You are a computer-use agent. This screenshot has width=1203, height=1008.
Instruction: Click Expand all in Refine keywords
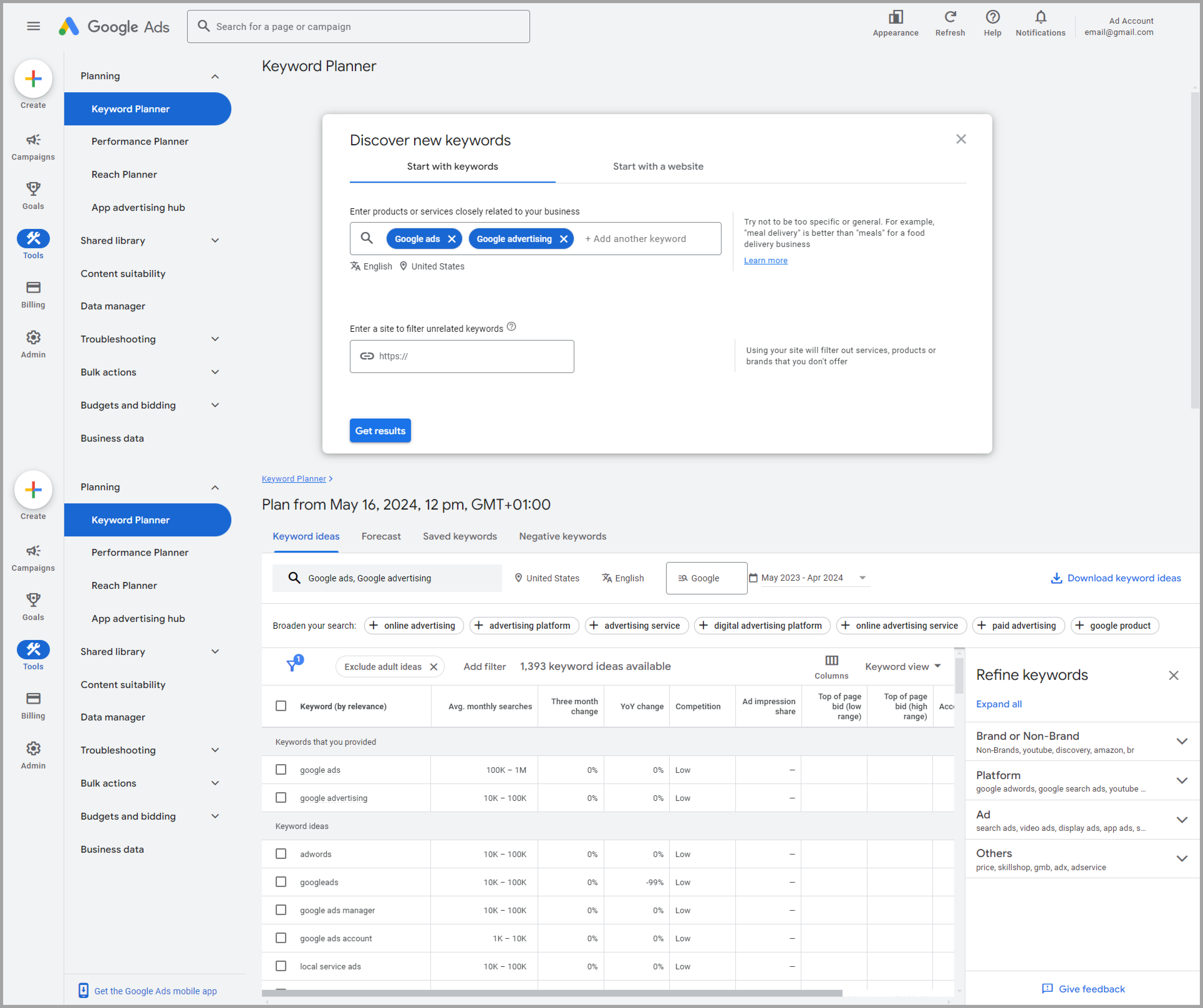998,704
